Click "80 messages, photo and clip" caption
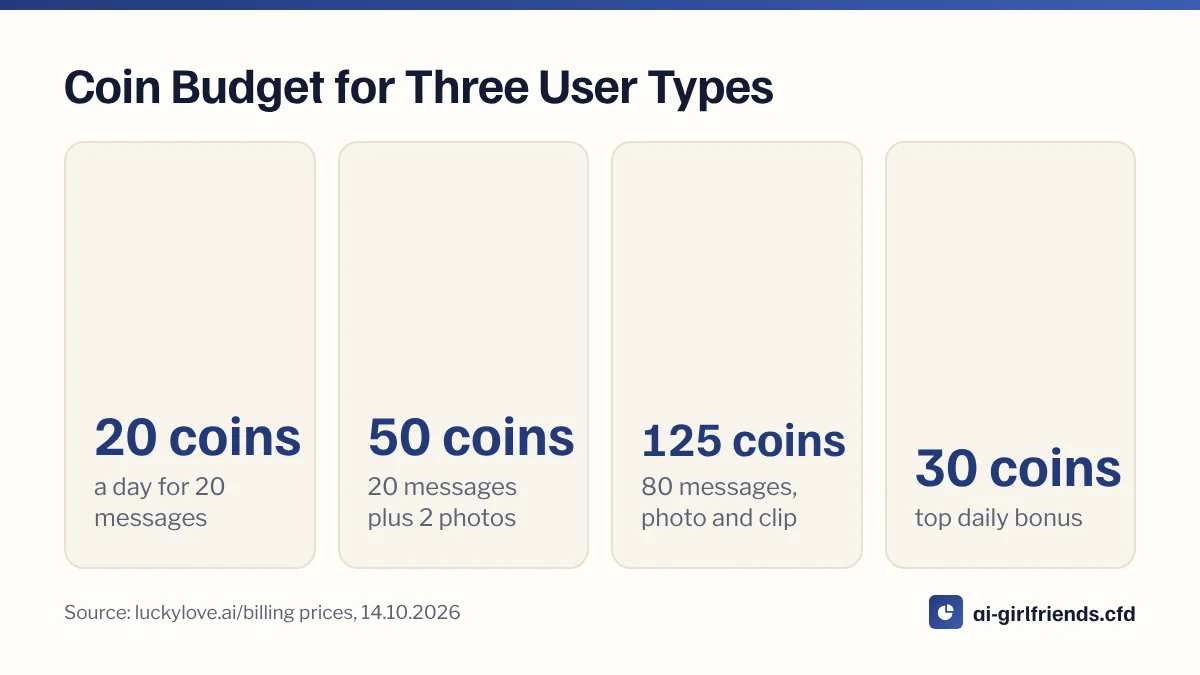Image resolution: width=1200 pixels, height=675 pixels. tap(719, 502)
